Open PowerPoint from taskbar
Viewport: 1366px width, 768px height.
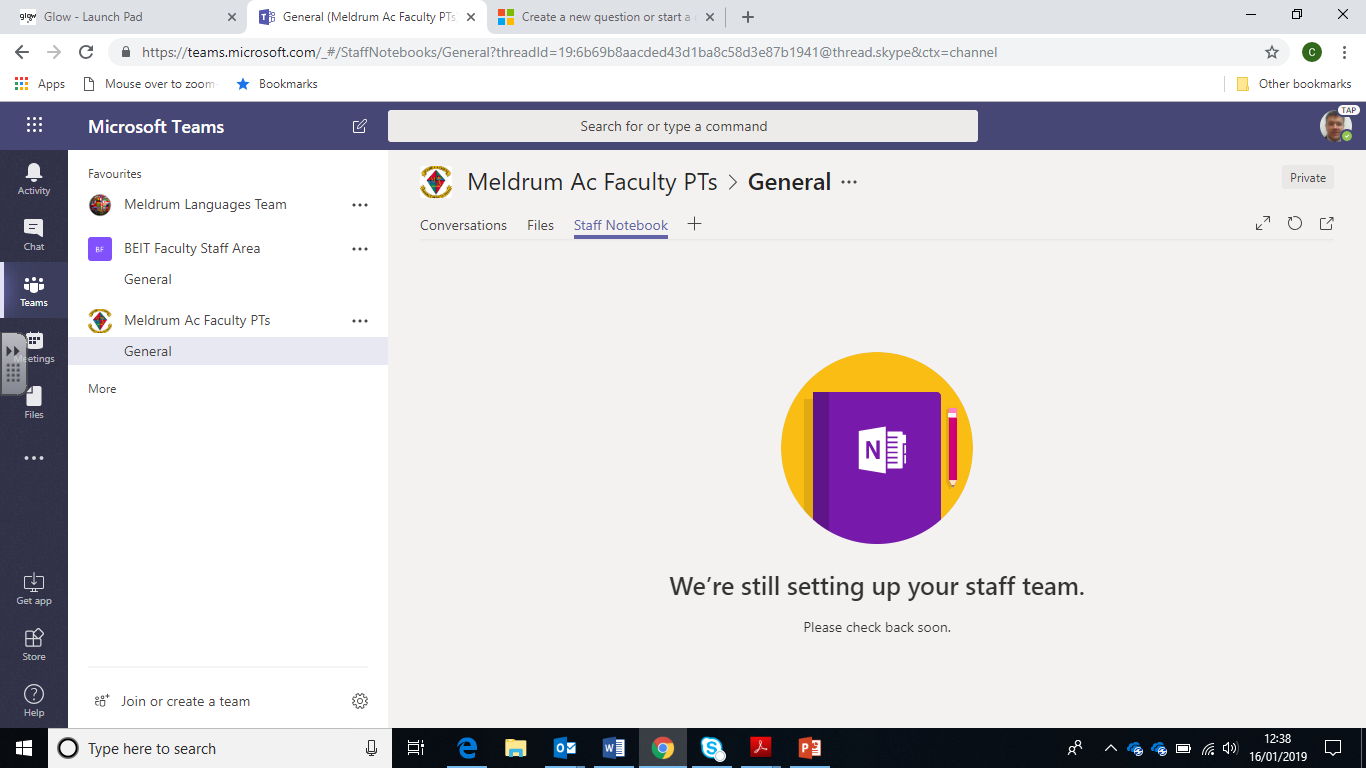[810, 748]
